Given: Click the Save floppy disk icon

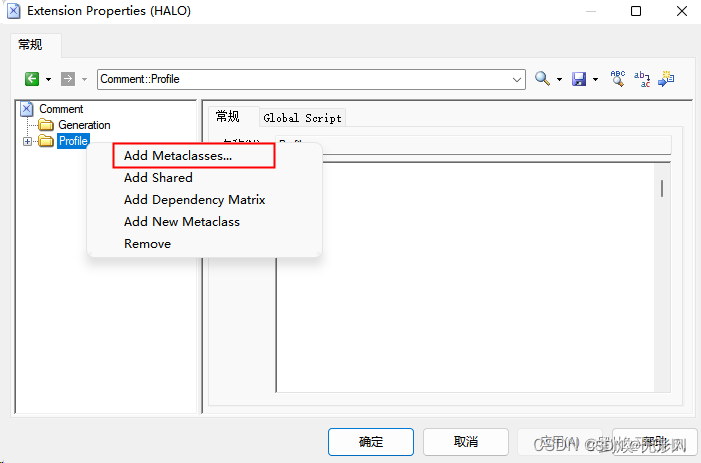Looking at the screenshot, I should (579, 79).
